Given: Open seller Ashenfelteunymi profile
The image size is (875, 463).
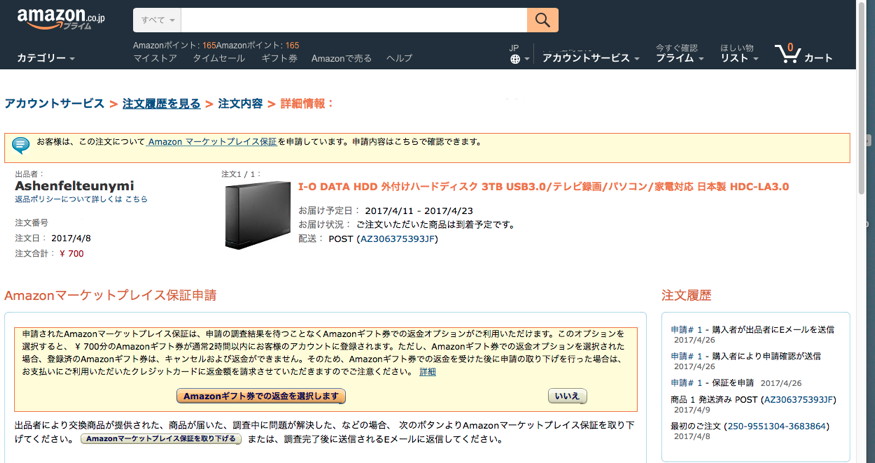Looking at the screenshot, I should click(x=74, y=186).
